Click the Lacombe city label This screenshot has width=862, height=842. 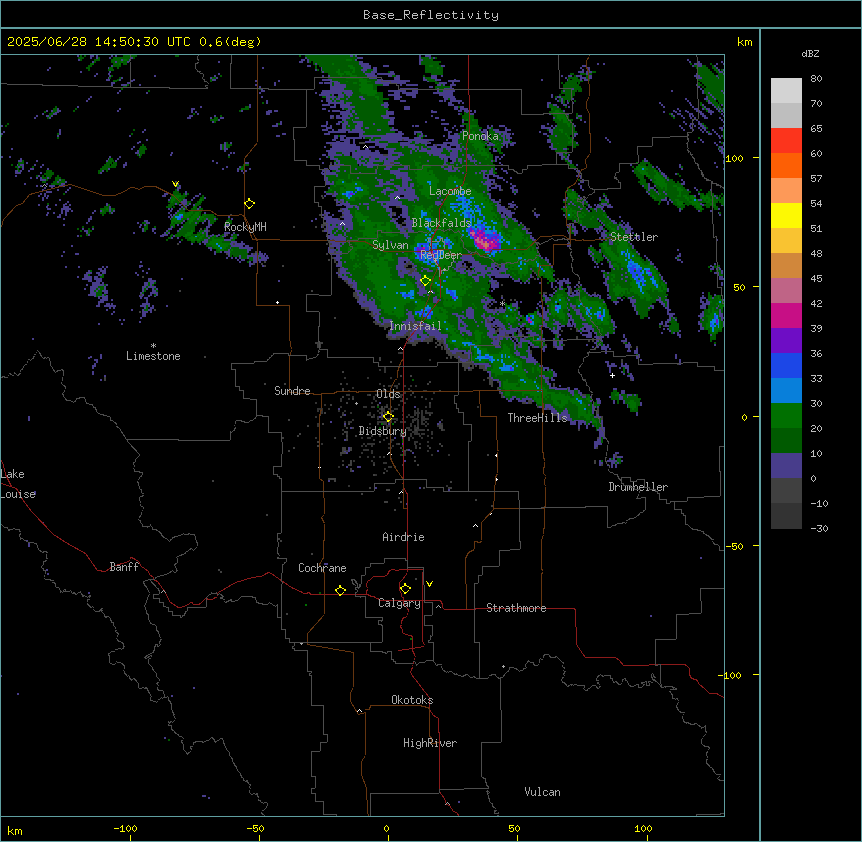coord(450,191)
